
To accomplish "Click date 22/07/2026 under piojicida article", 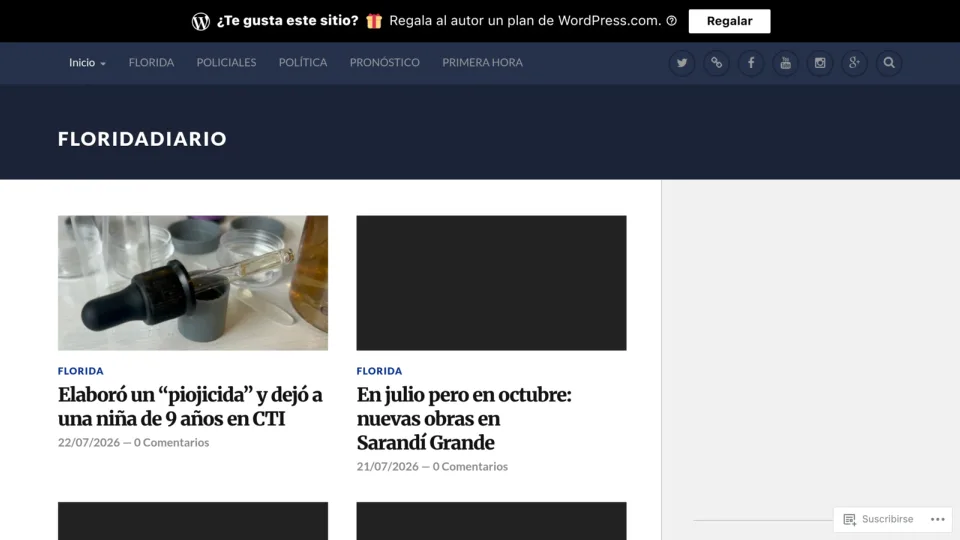I will click(89, 442).
